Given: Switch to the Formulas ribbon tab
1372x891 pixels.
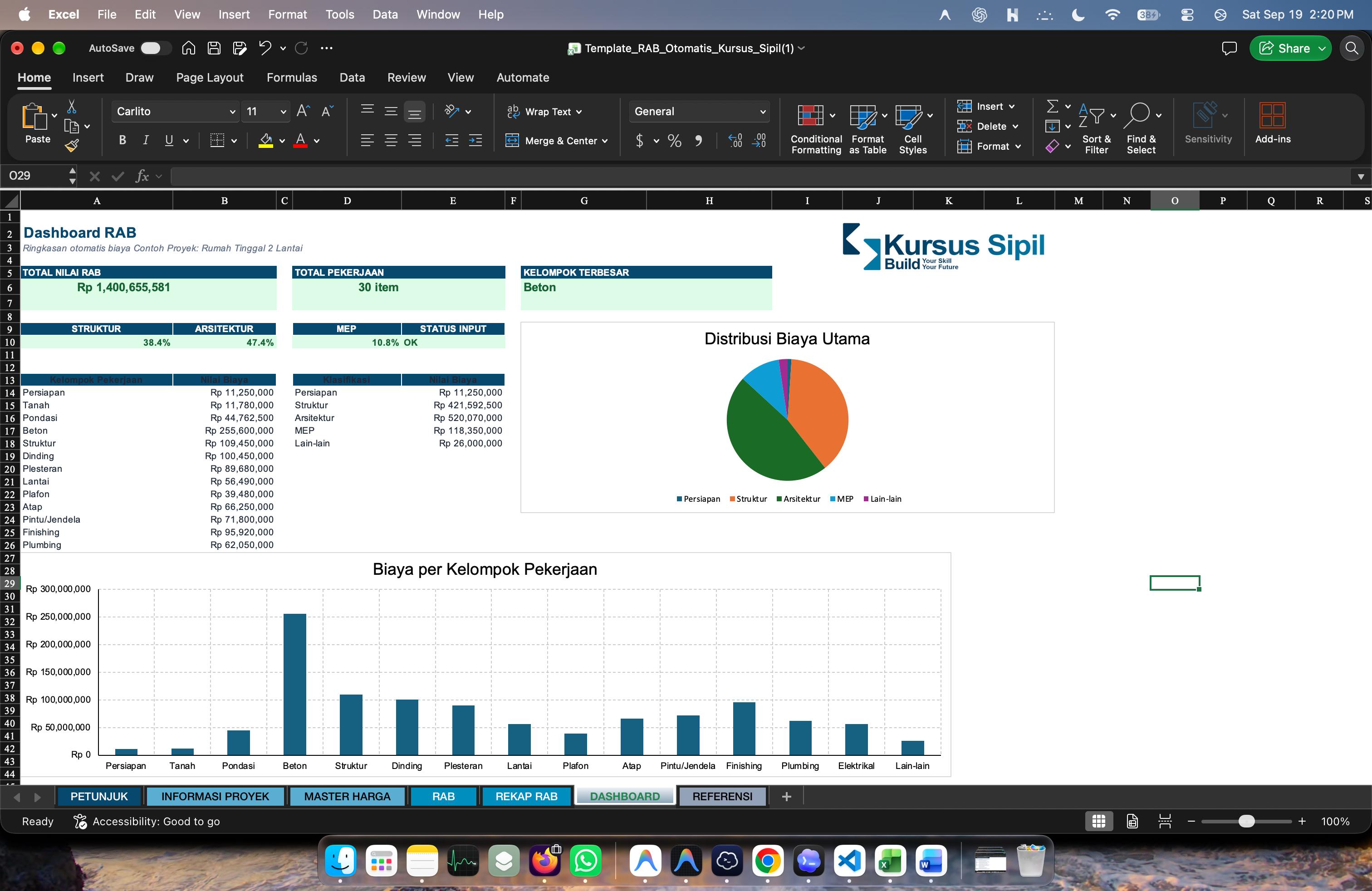Looking at the screenshot, I should pos(292,77).
